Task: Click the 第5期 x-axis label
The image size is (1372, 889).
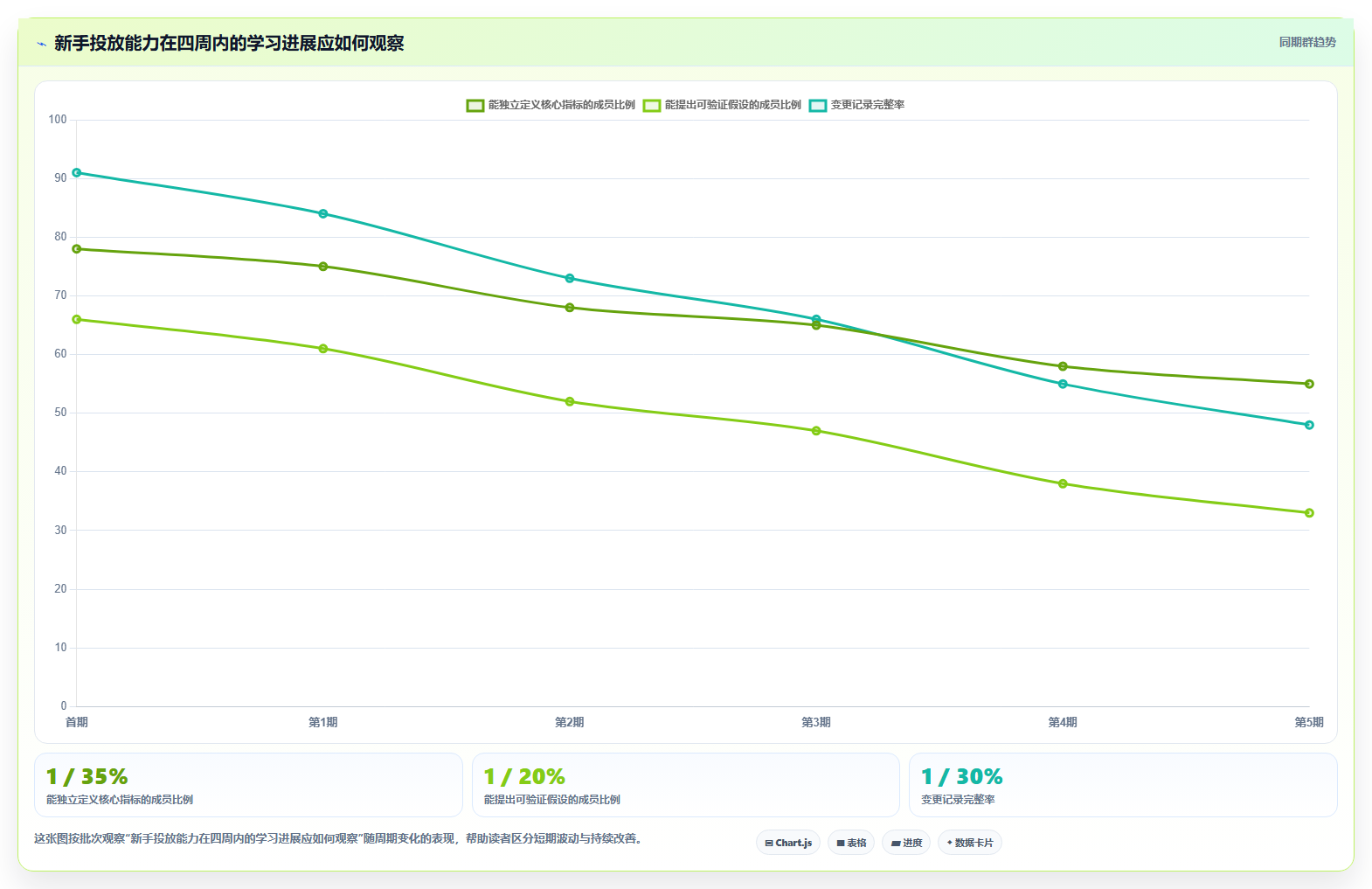Action: coord(1309,722)
